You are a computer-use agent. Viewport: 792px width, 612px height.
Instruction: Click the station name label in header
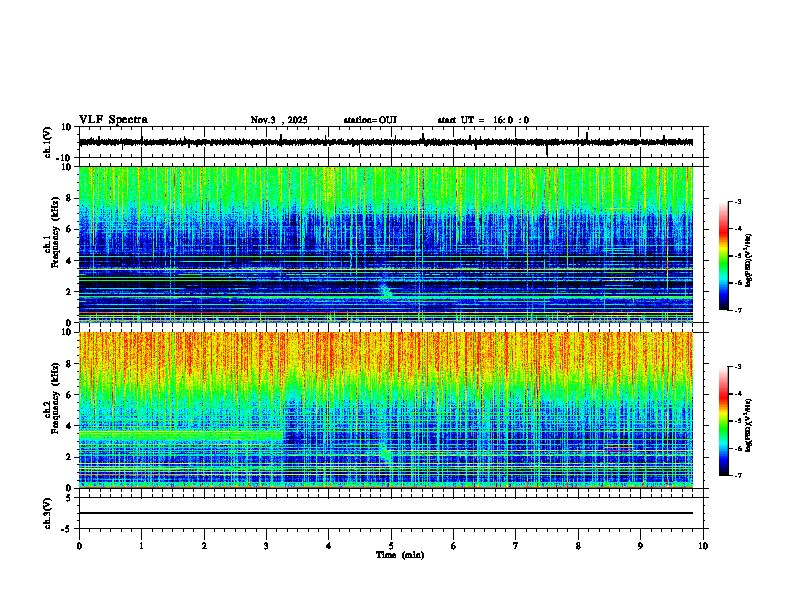(370, 120)
